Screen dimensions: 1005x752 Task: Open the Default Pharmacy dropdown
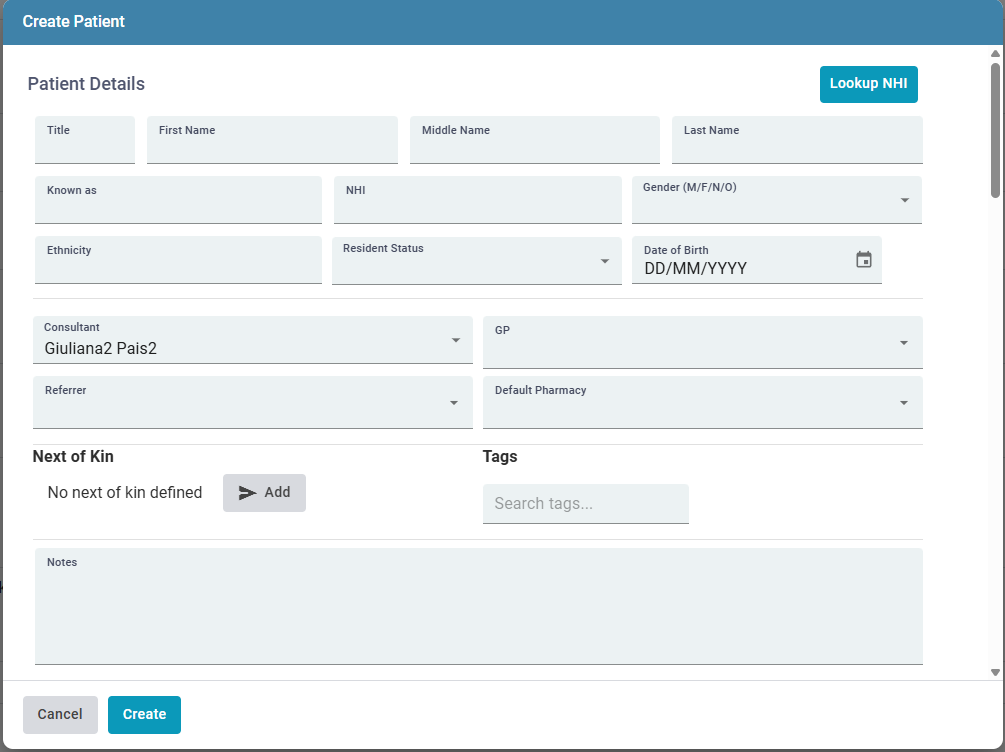(x=903, y=403)
